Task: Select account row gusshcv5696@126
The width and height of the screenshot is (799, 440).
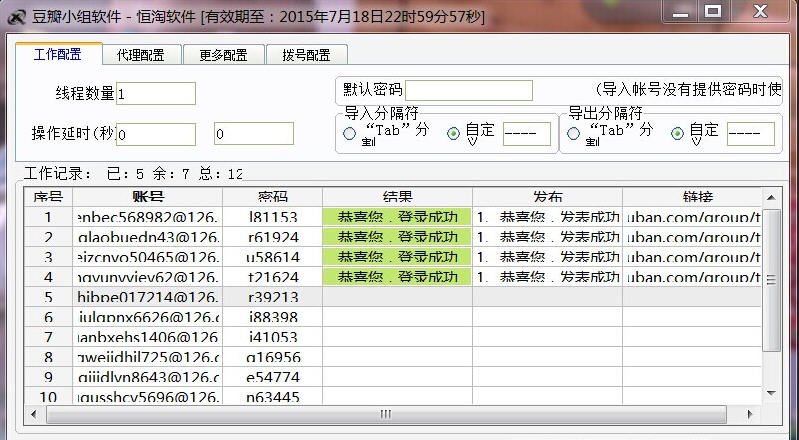Action: [148, 397]
